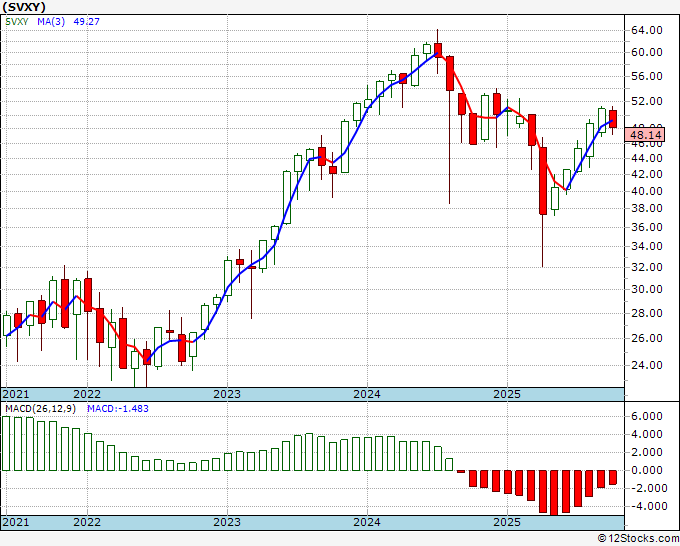Click the 56.00 price axis label

coord(647,76)
